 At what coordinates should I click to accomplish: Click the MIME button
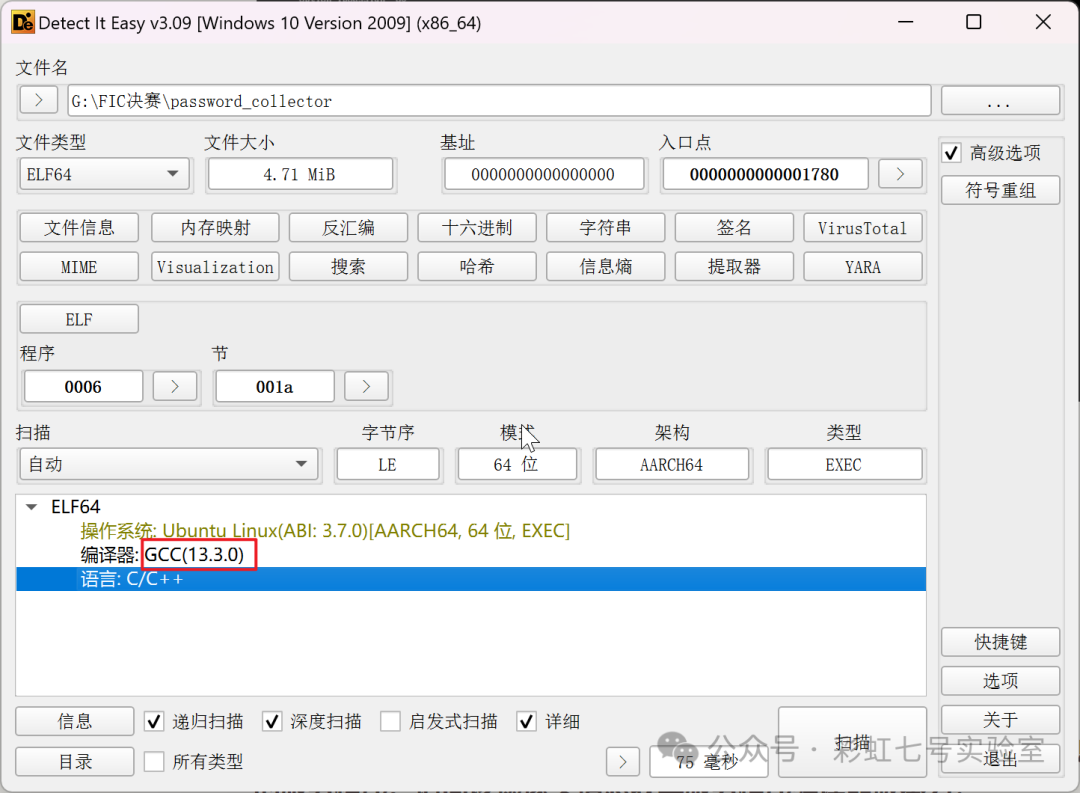point(79,267)
